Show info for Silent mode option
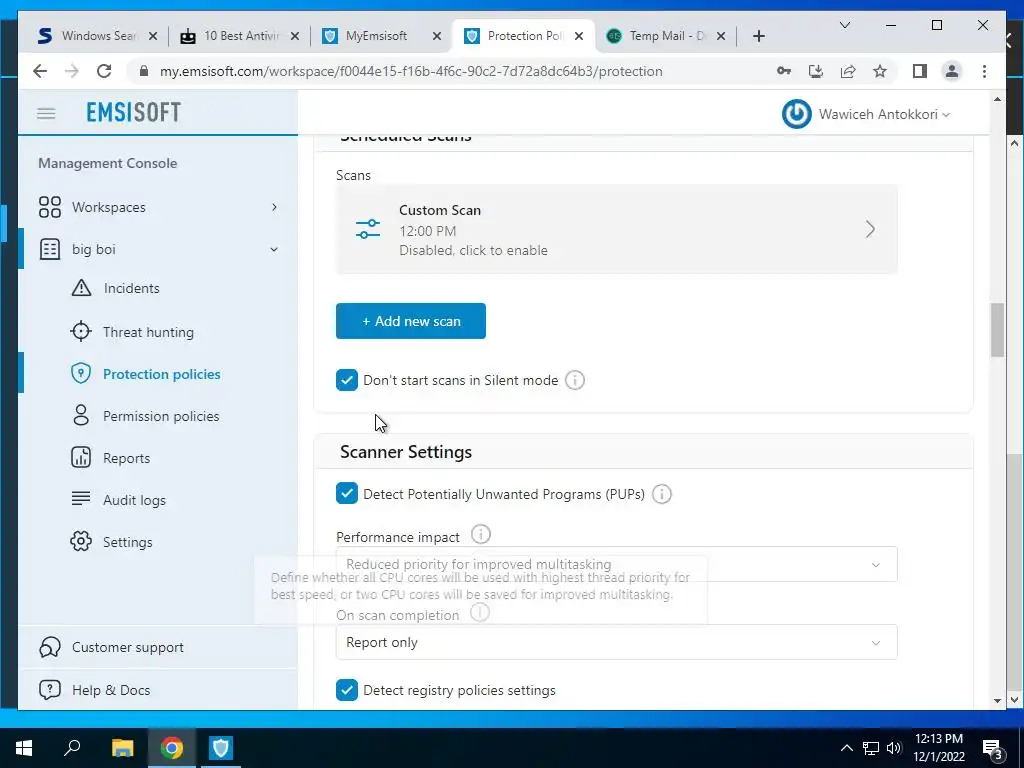Image resolution: width=1024 pixels, height=768 pixels. pyautogui.click(x=575, y=380)
